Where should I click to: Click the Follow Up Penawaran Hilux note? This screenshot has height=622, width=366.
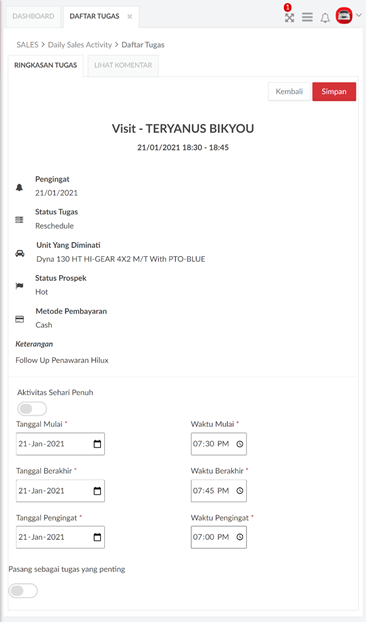point(62,360)
